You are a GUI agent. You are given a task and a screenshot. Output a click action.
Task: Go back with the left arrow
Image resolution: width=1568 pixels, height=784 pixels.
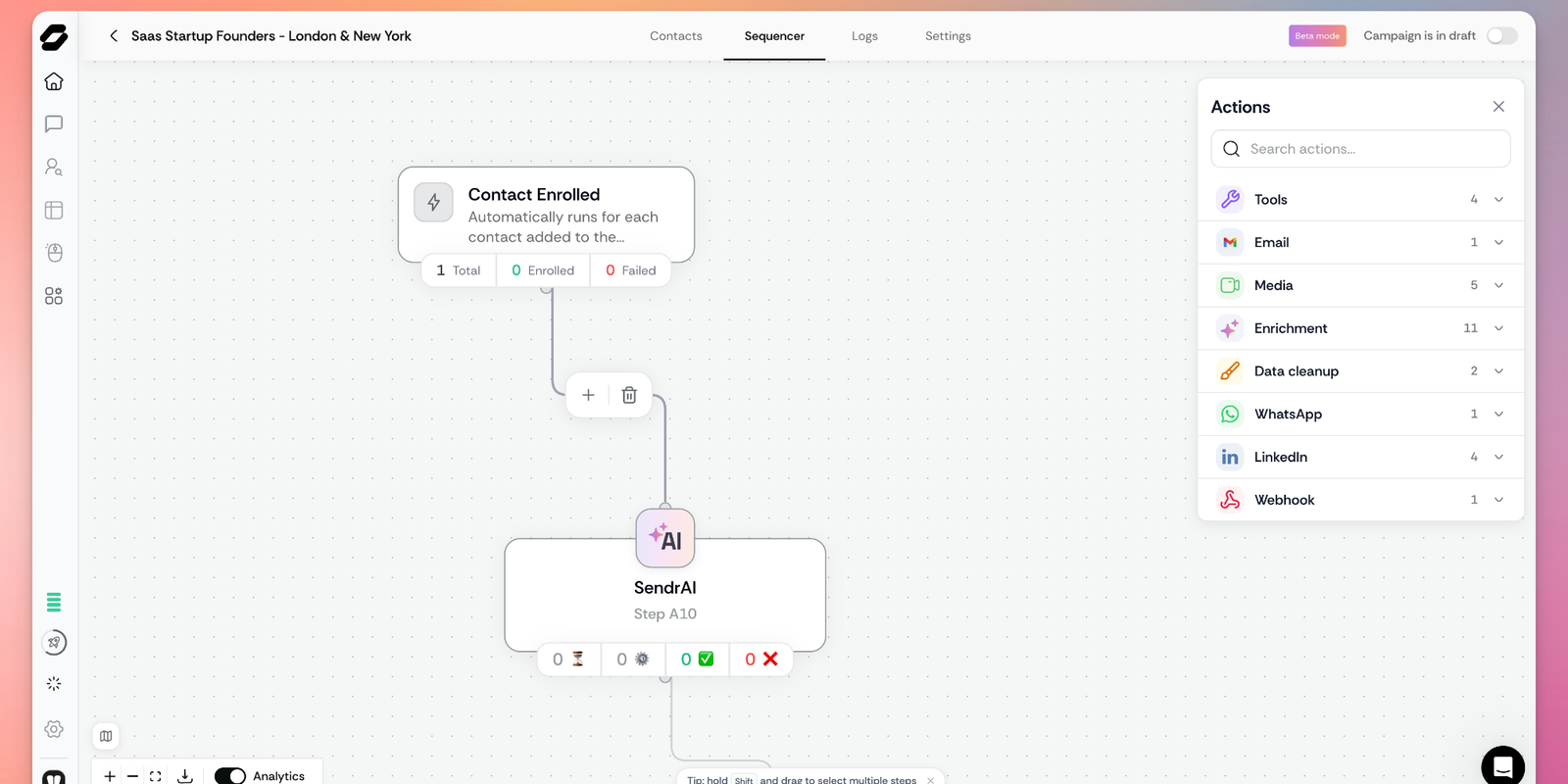click(x=114, y=36)
